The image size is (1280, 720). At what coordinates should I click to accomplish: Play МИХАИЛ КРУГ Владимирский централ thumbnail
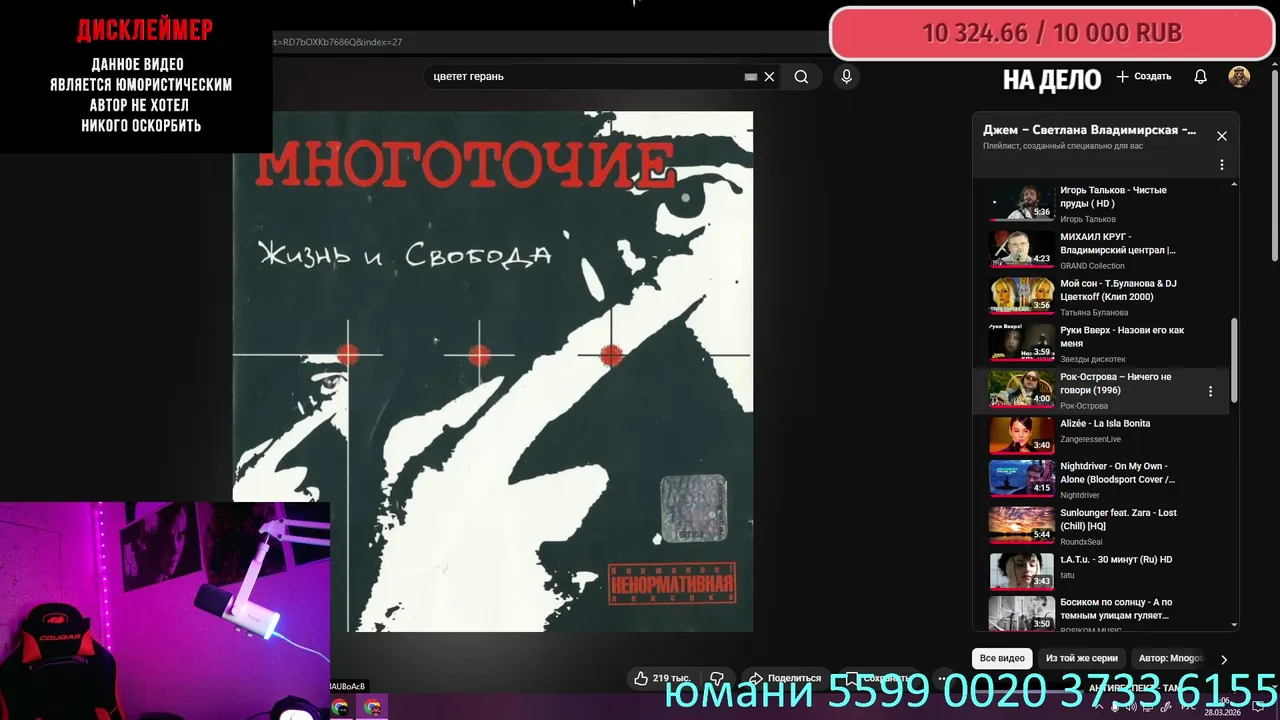[x=1021, y=249]
